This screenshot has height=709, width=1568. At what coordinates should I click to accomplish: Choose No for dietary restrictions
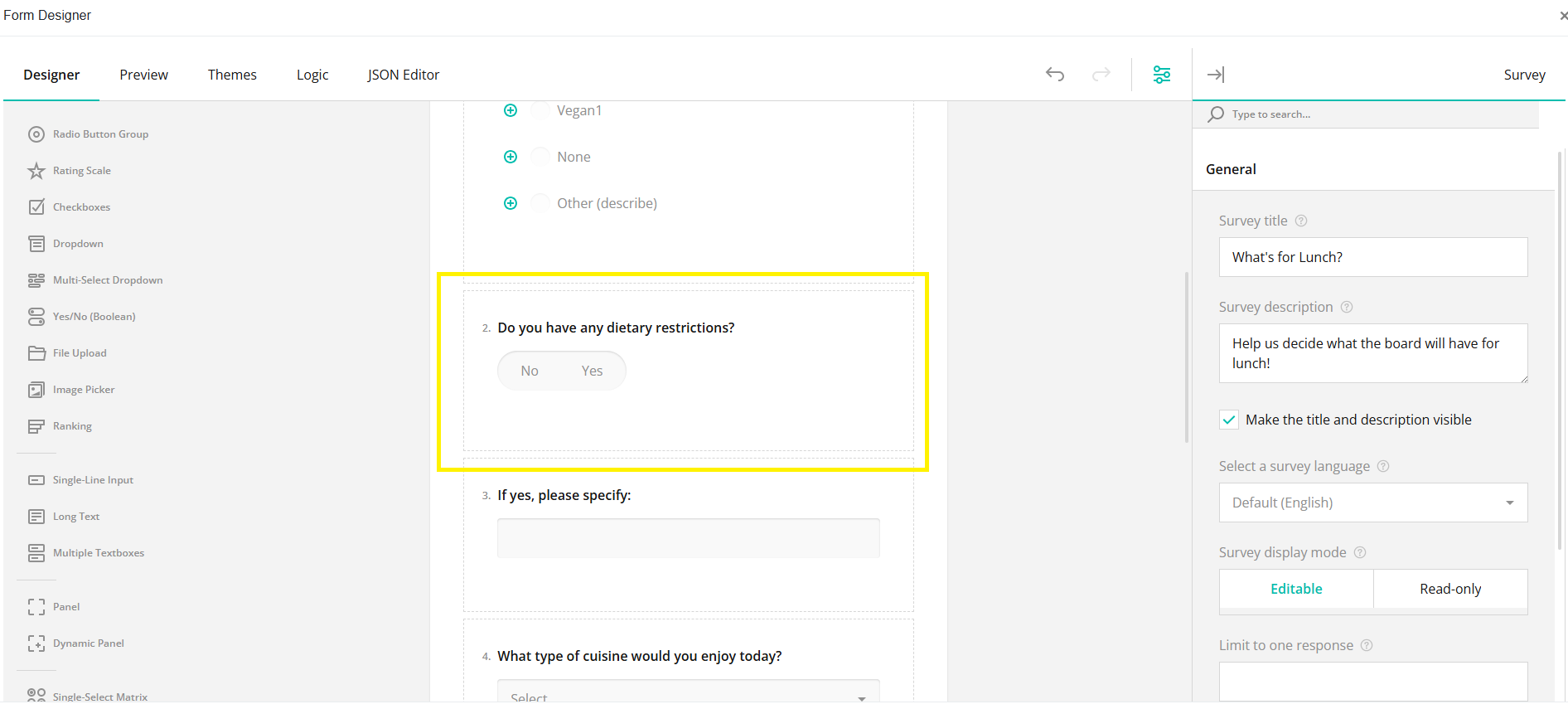[530, 371]
